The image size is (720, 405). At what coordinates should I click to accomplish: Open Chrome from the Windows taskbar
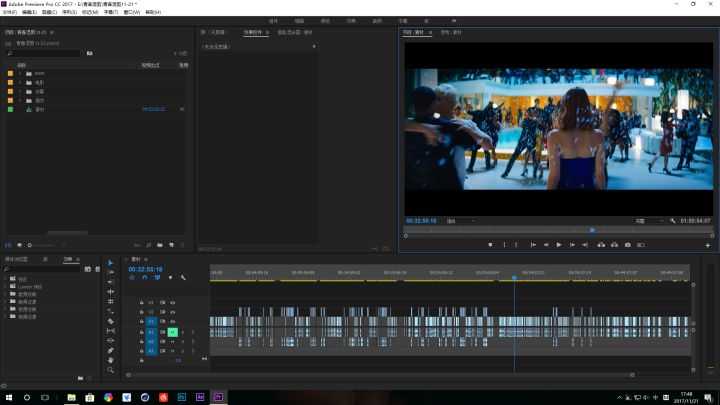tap(108, 397)
